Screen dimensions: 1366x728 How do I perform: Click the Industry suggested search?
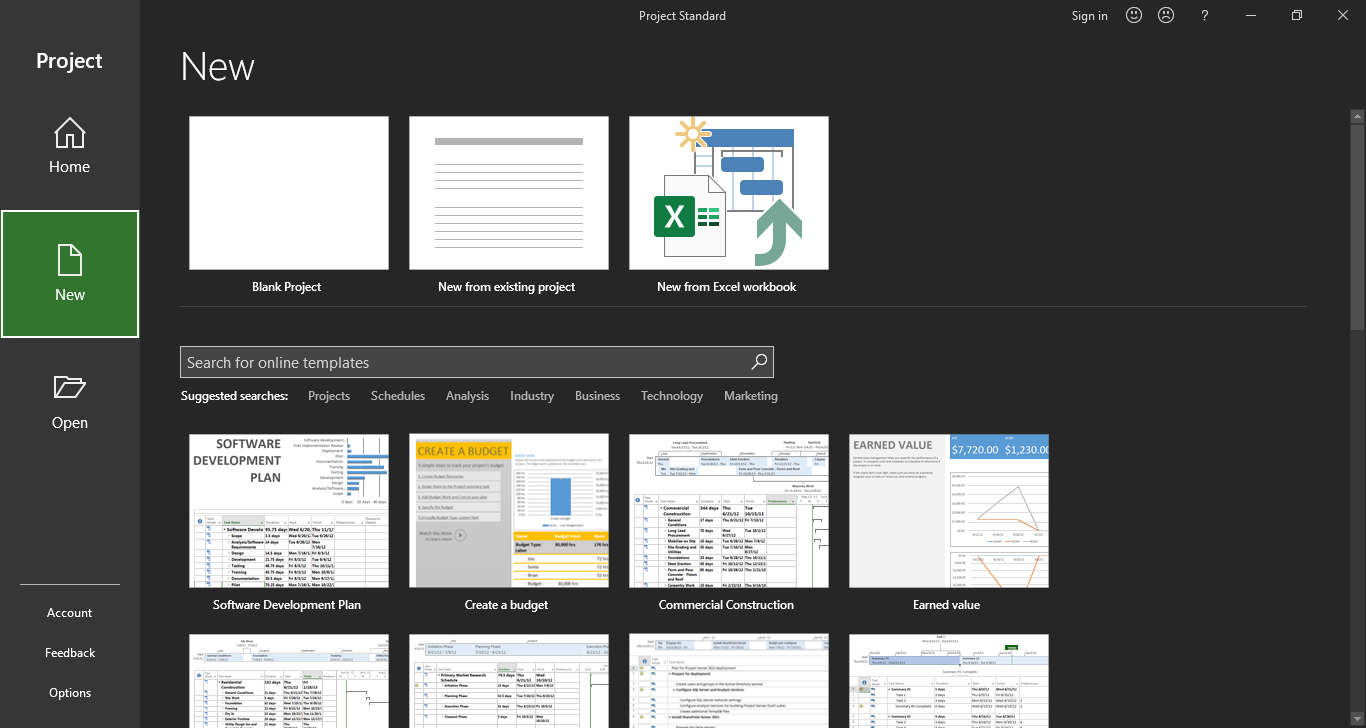click(x=531, y=396)
